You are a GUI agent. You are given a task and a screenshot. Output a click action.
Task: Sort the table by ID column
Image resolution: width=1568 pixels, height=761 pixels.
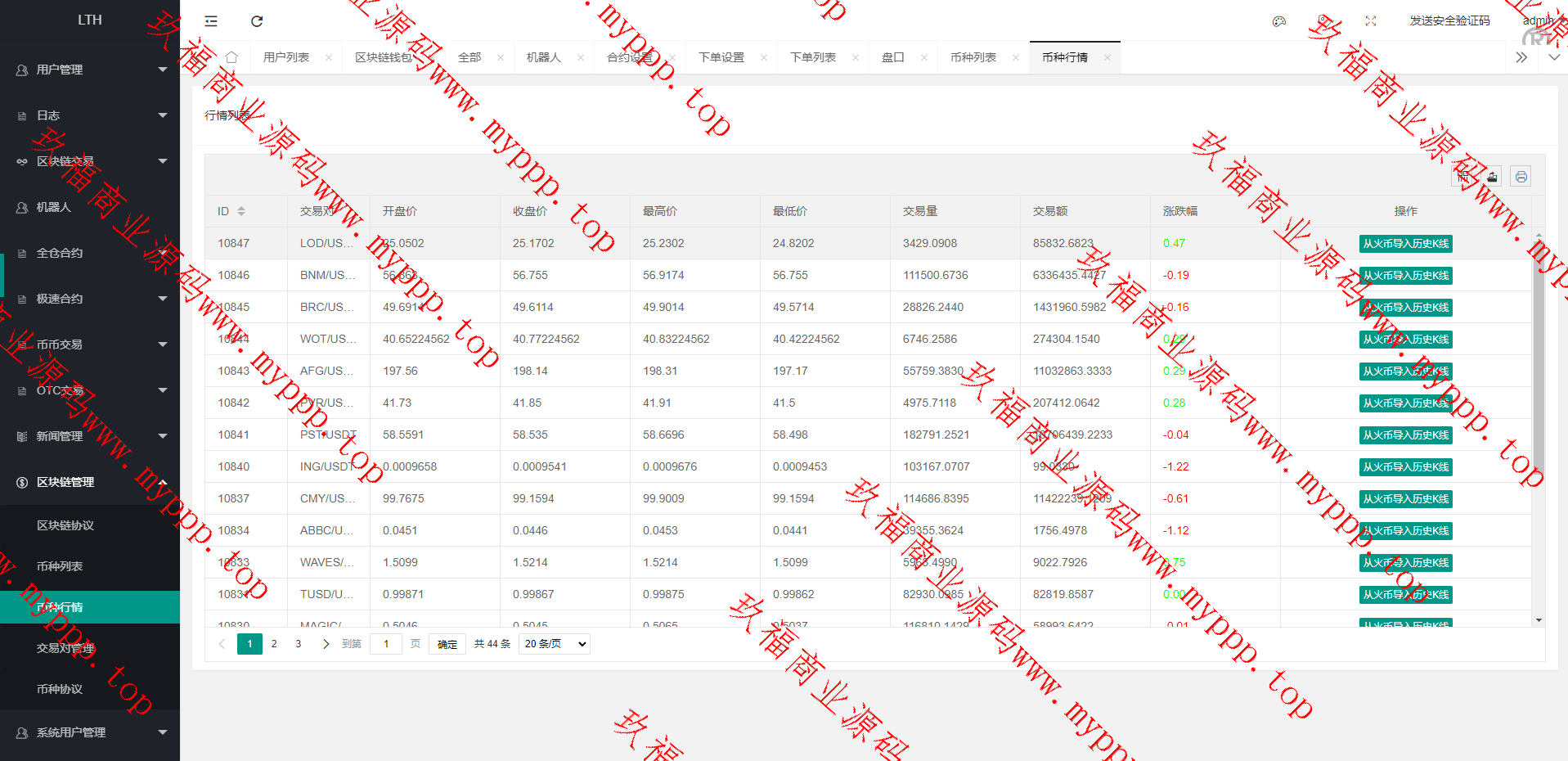pos(241,211)
